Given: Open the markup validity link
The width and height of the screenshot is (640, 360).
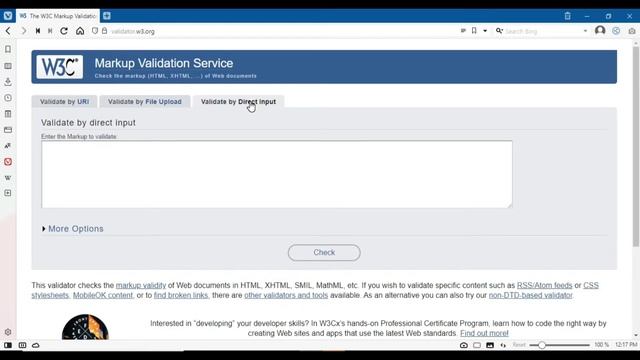Looking at the screenshot, I should point(141,285).
